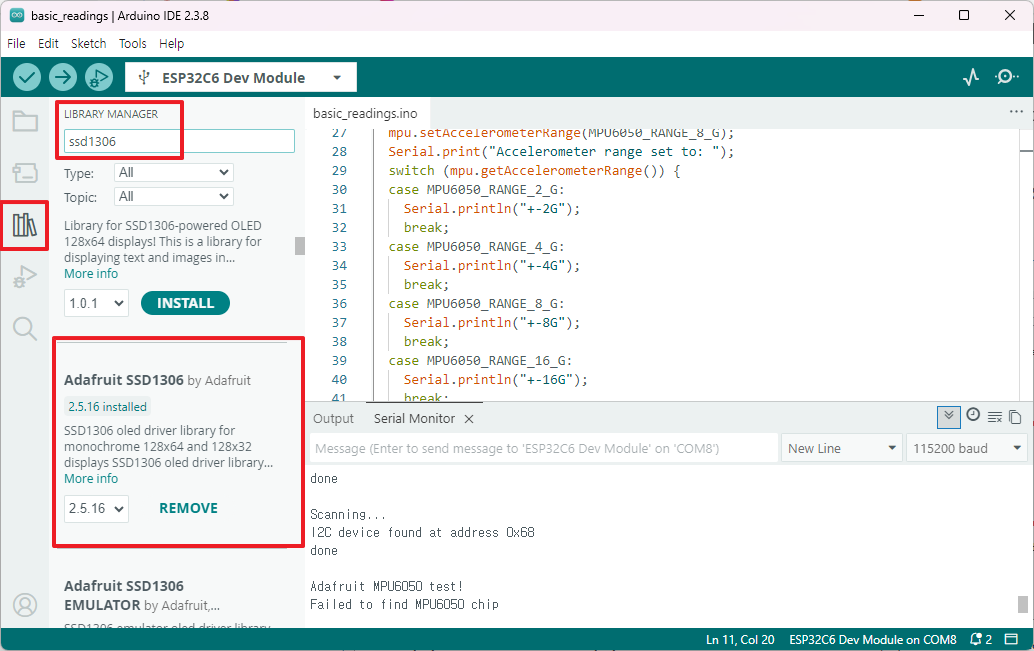This screenshot has height=651, width=1034.
Task: Open the 1.0.1 version dropdown
Action: (x=96, y=303)
